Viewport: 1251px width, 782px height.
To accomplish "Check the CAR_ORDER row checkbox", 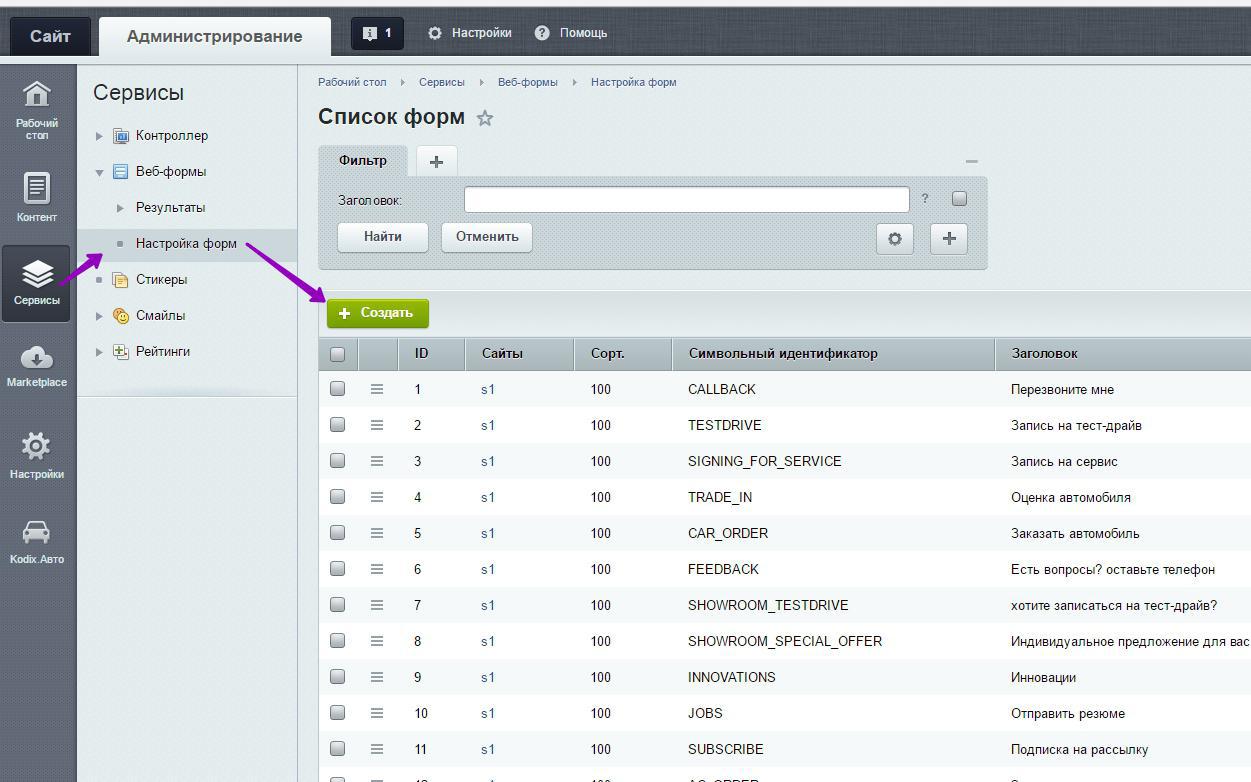I will [x=338, y=533].
